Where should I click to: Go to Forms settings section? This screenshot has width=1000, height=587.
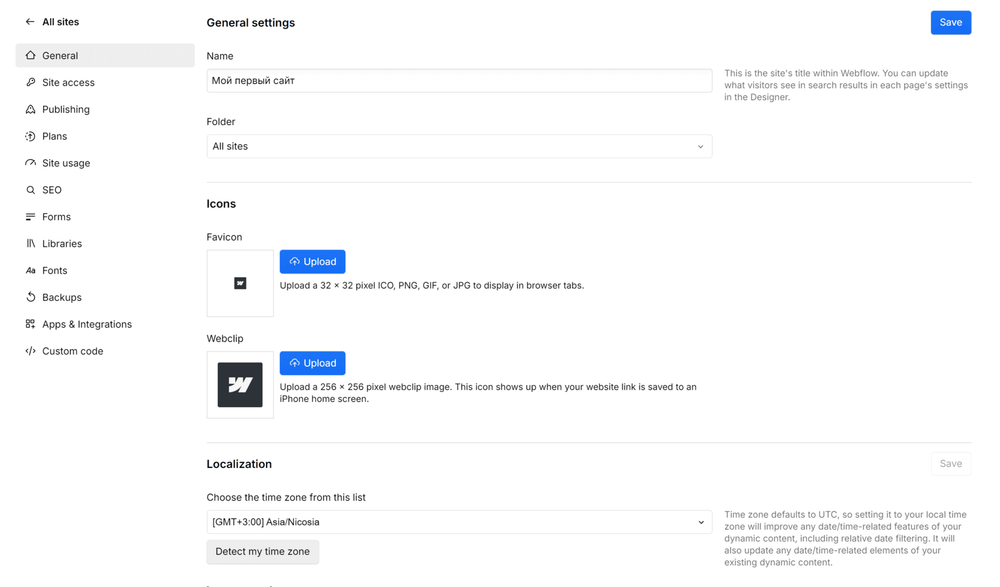(x=56, y=217)
